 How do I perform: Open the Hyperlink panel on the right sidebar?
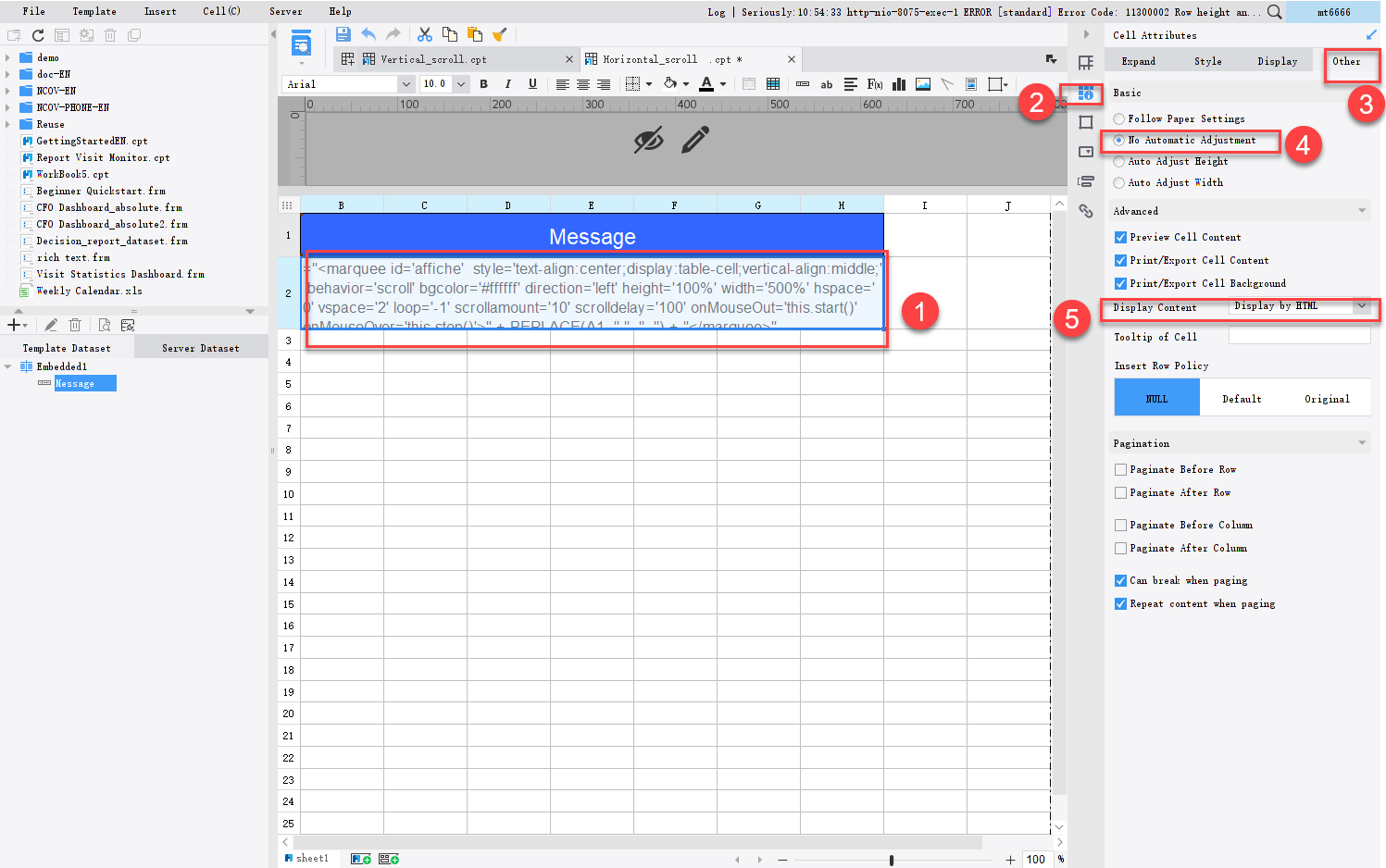(x=1084, y=211)
